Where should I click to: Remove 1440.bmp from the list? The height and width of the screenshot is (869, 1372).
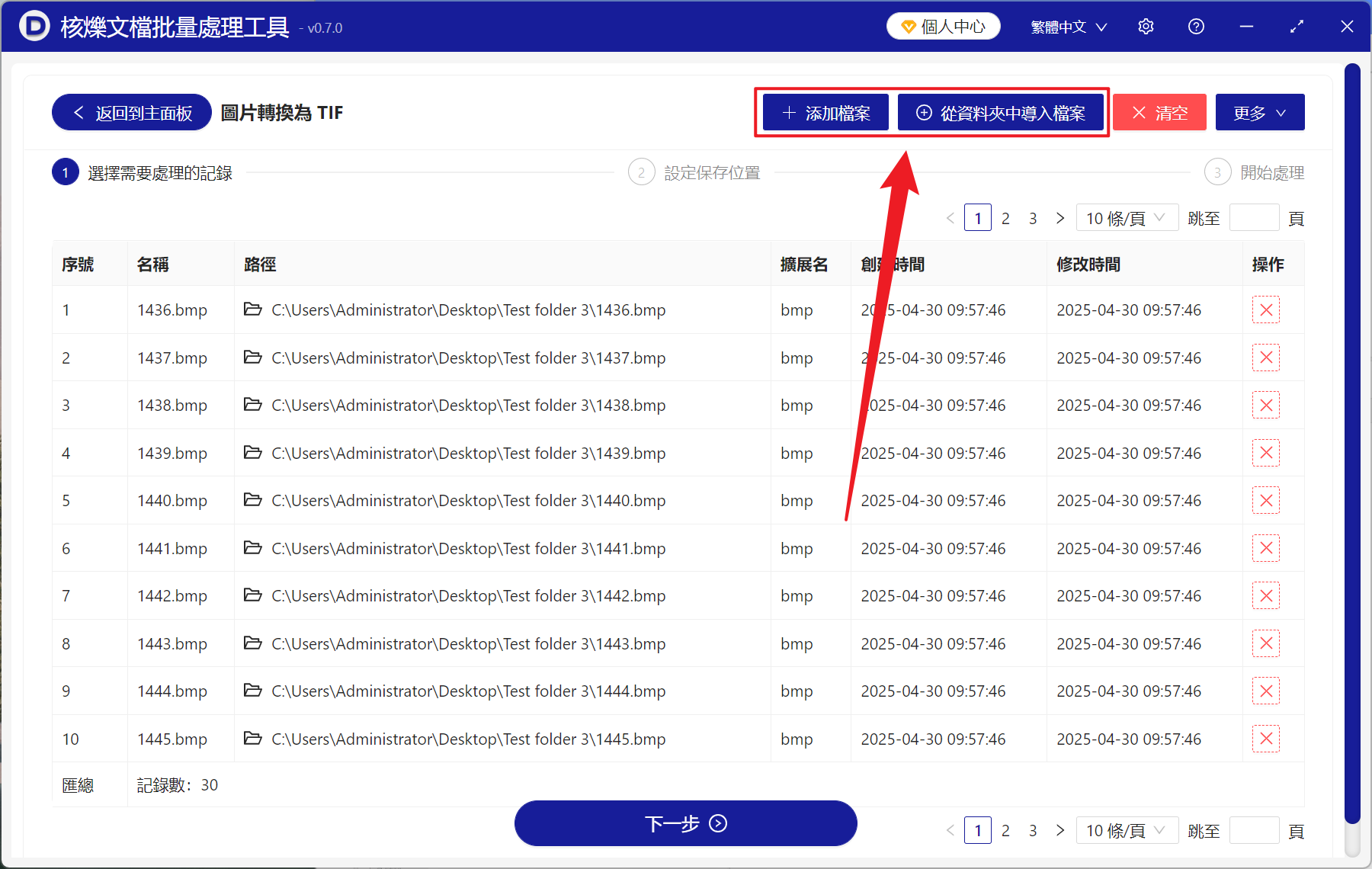[x=1265, y=500]
